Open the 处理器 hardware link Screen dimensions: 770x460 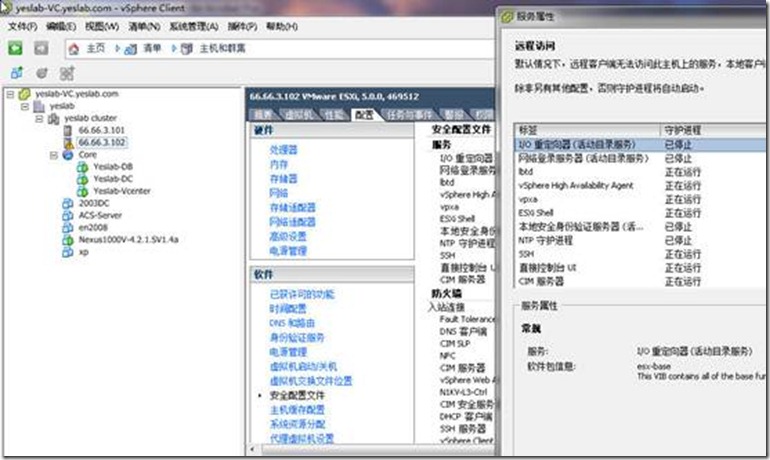pyautogui.click(x=283, y=150)
